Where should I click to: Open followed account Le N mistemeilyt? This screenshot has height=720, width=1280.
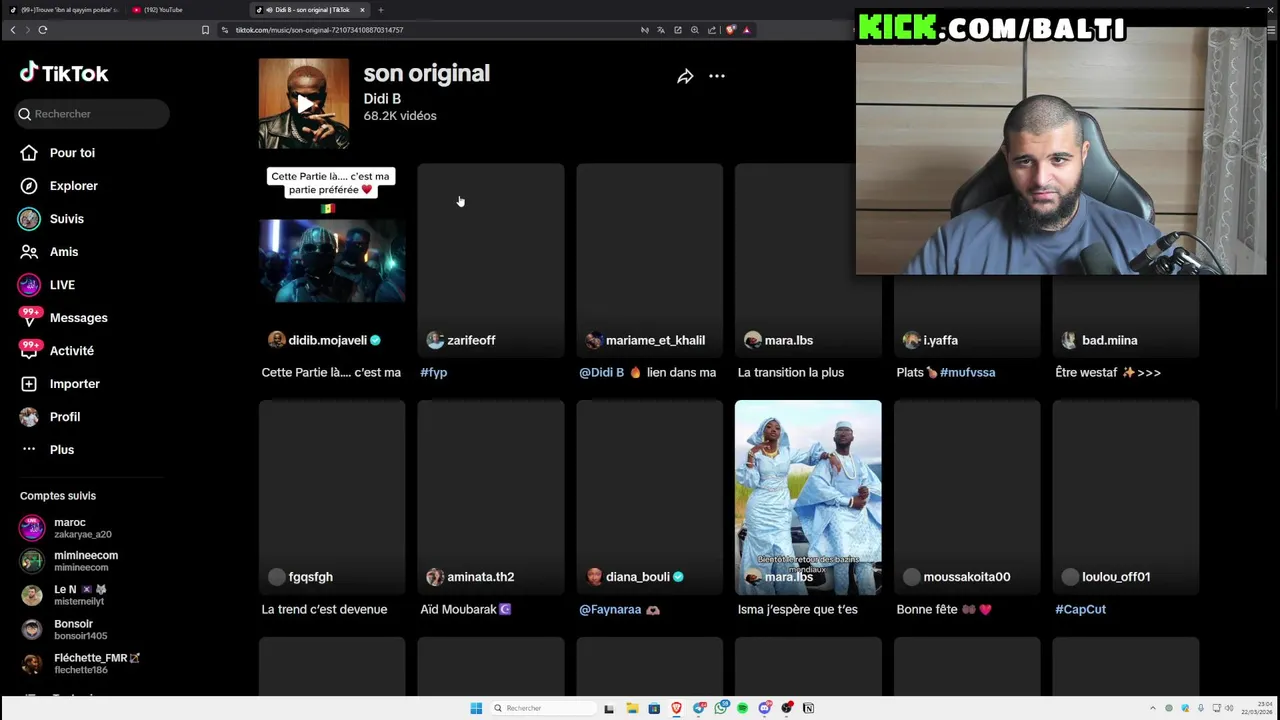click(64, 595)
